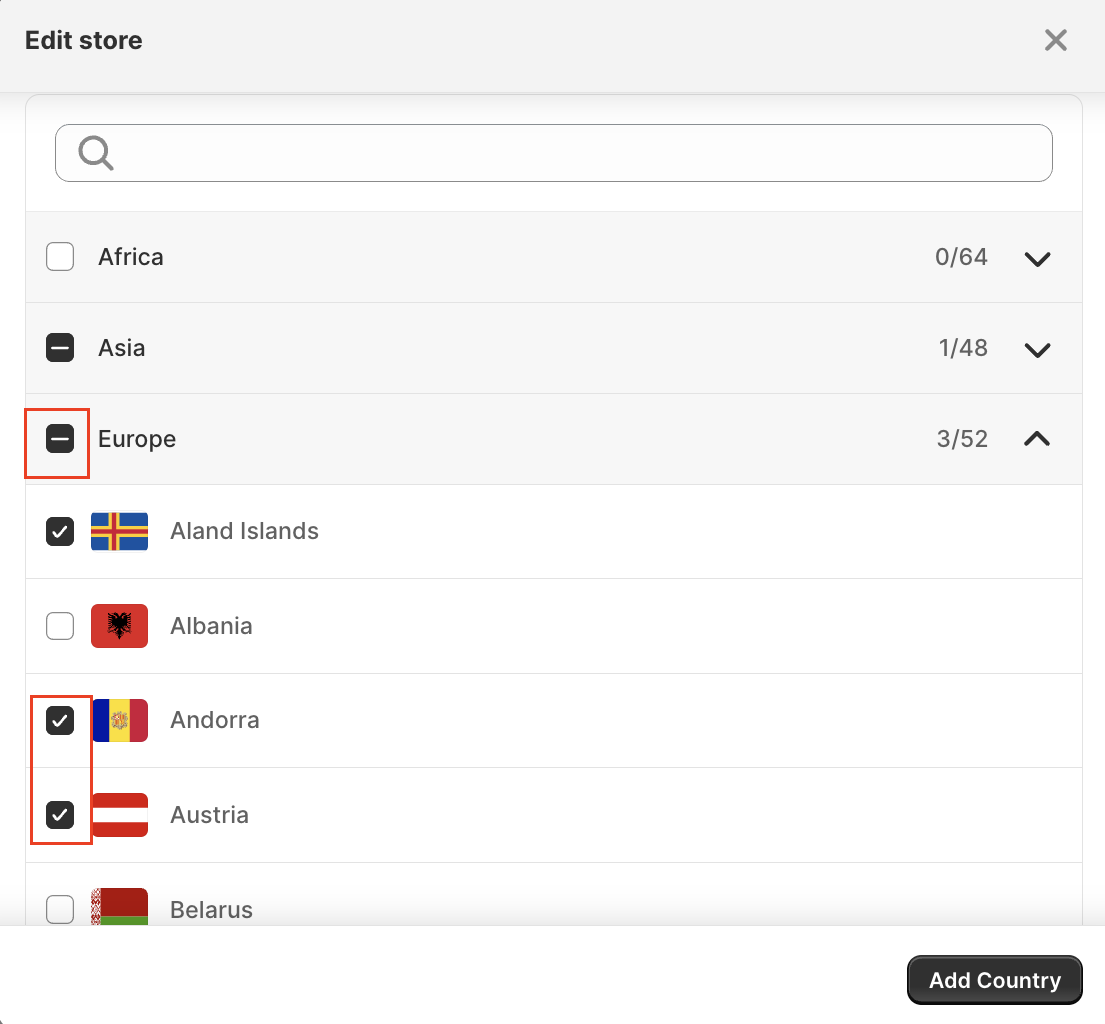Viewport: 1105px width, 1024px height.
Task: Click the Aland Islands flag icon
Action: pos(119,531)
